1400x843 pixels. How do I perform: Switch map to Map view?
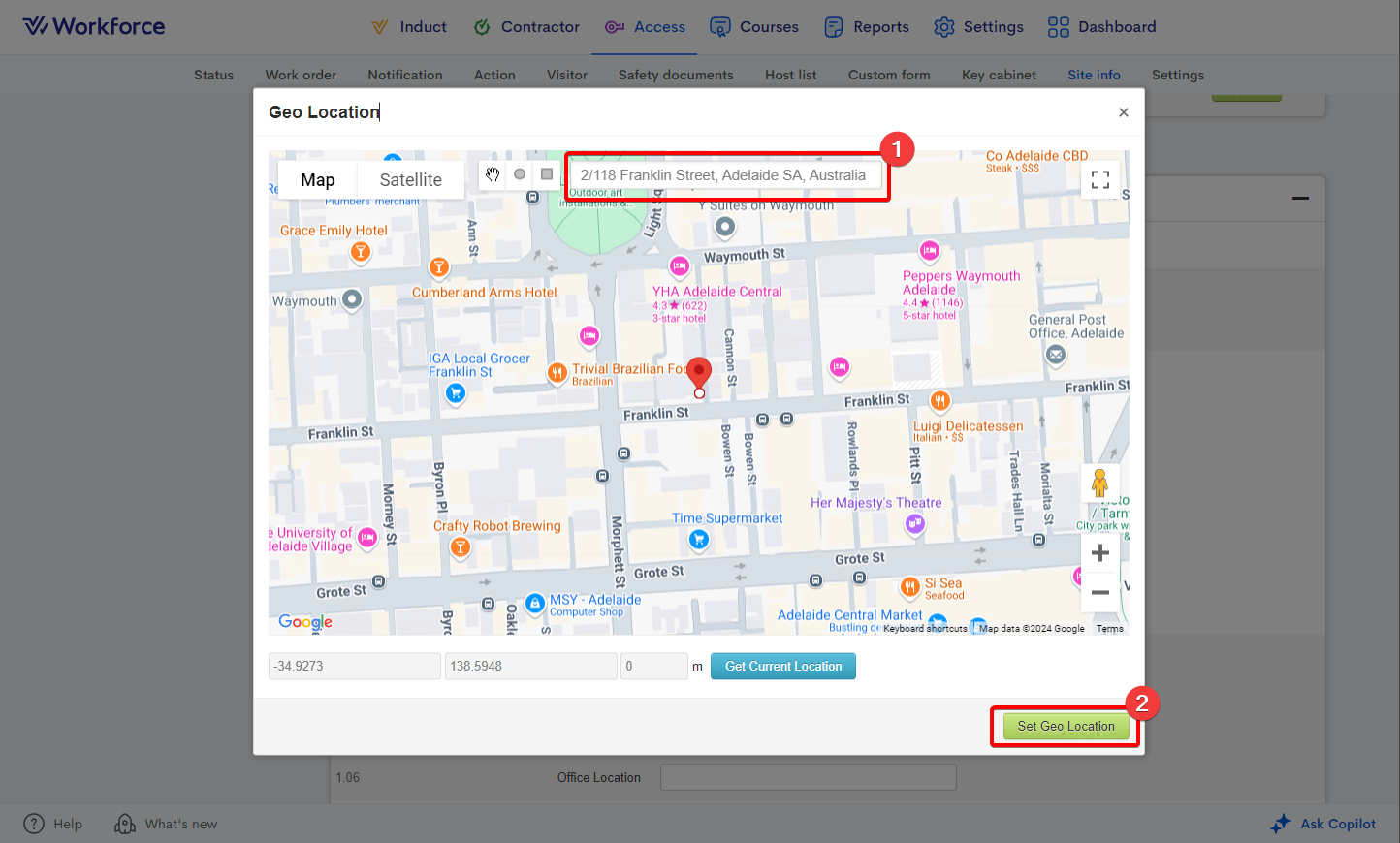[317, 180]
